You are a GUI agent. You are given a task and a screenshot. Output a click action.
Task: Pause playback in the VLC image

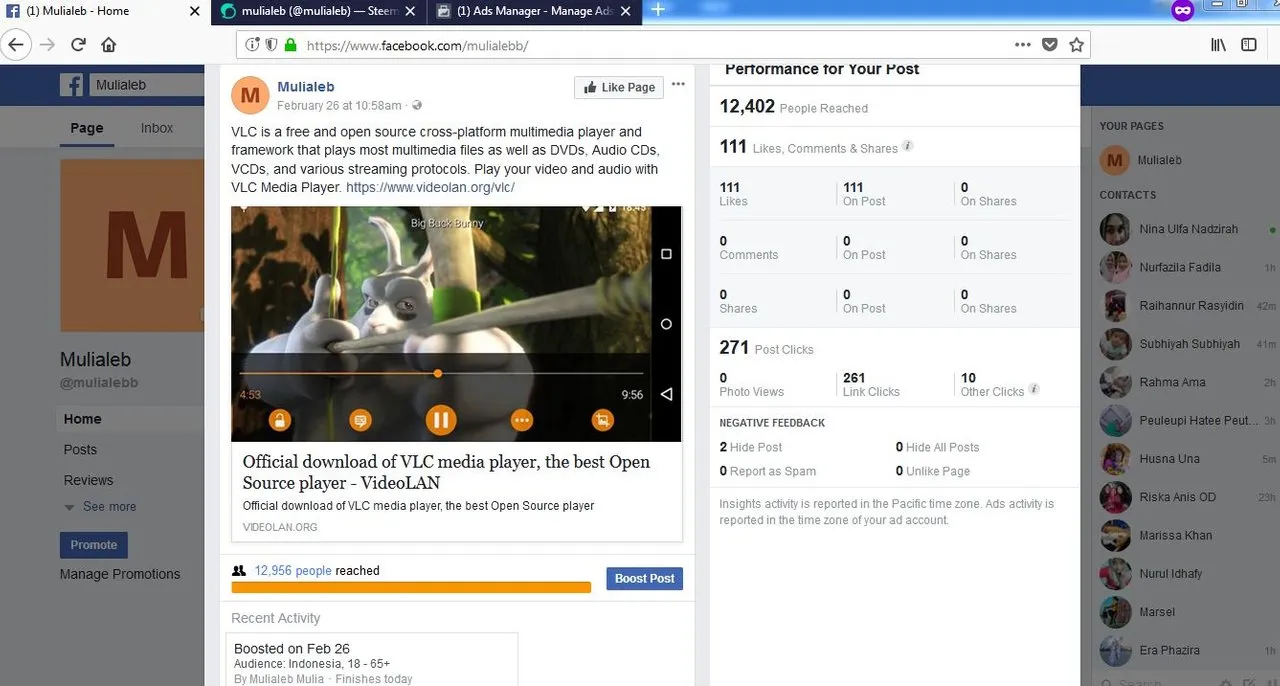coord(441,419)
